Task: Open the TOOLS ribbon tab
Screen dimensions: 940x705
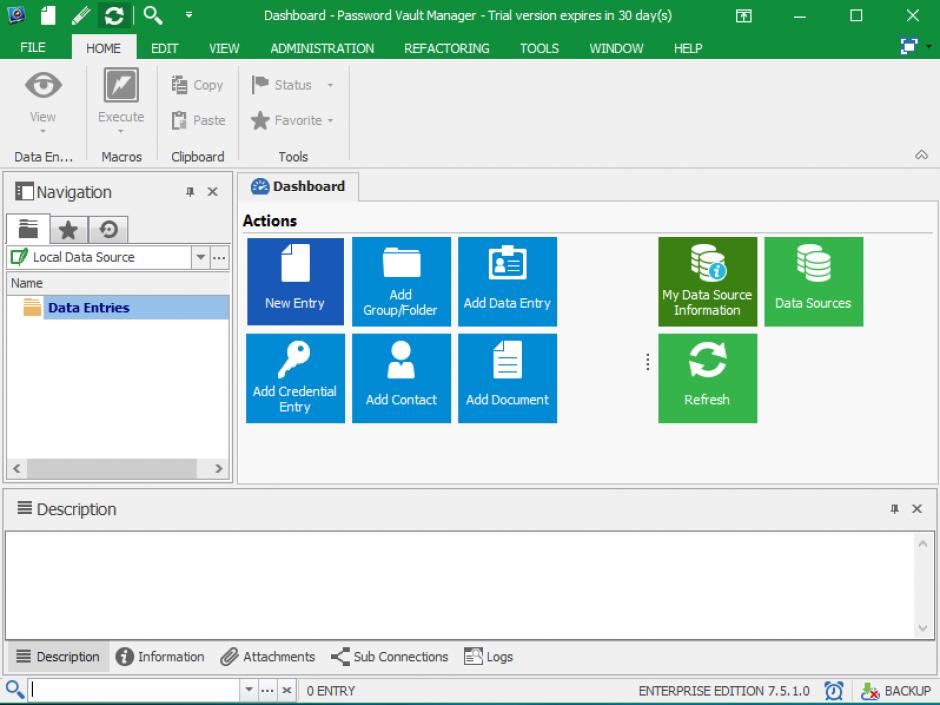Action: click(x=539, y=48)
